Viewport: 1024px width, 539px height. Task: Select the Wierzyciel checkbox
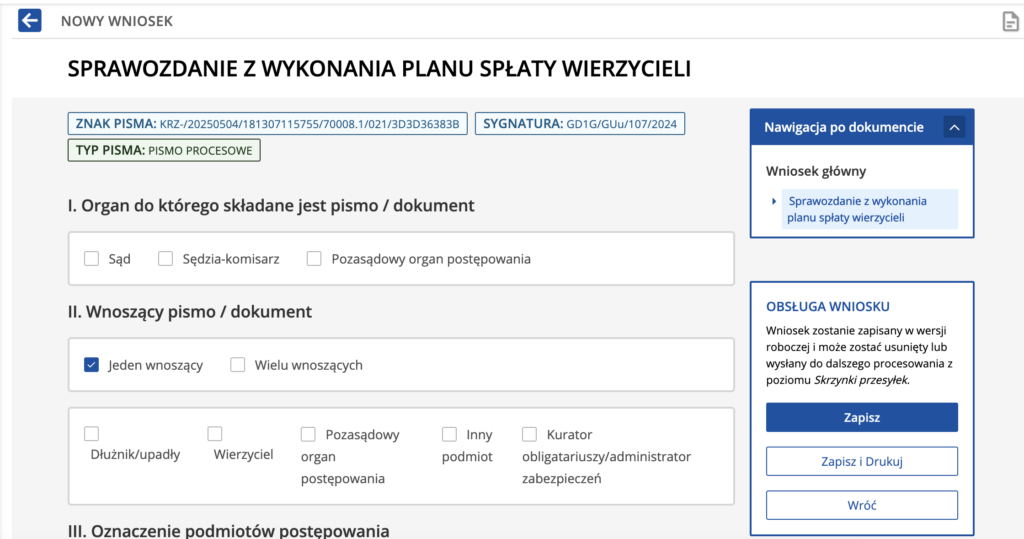[x=215, y=434]
